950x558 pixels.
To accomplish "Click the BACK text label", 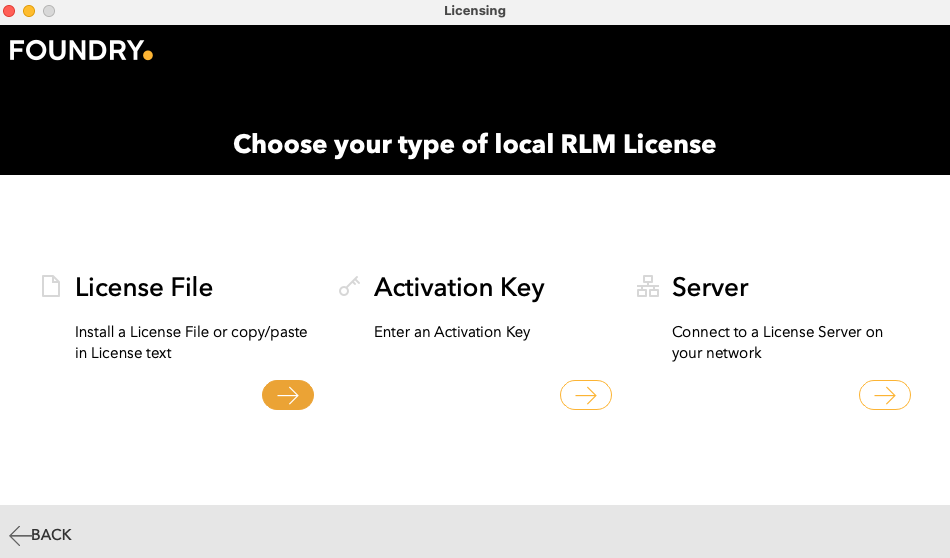I will [52, 535].
